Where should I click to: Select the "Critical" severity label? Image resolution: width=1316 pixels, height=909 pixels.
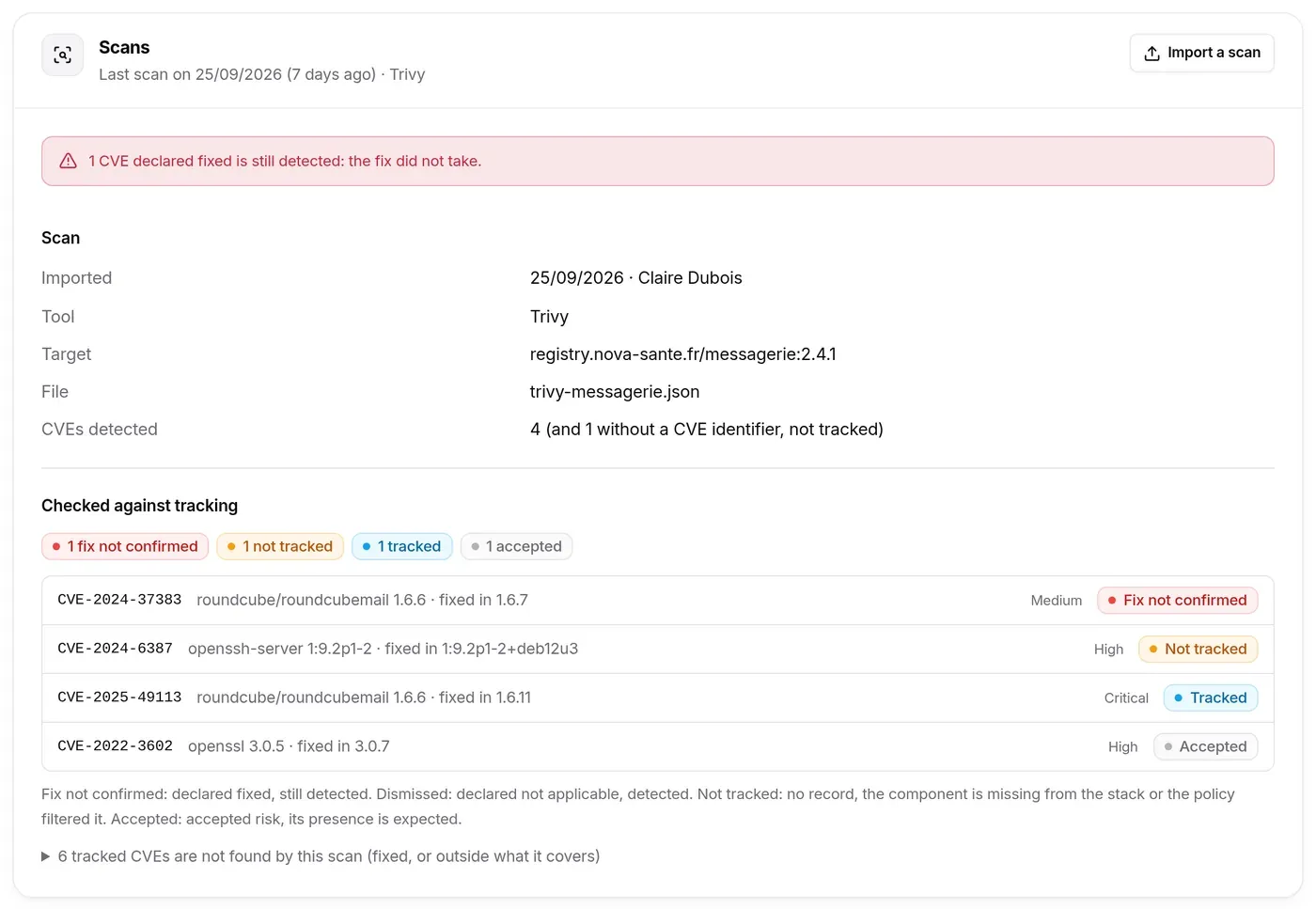(1126, 698)
